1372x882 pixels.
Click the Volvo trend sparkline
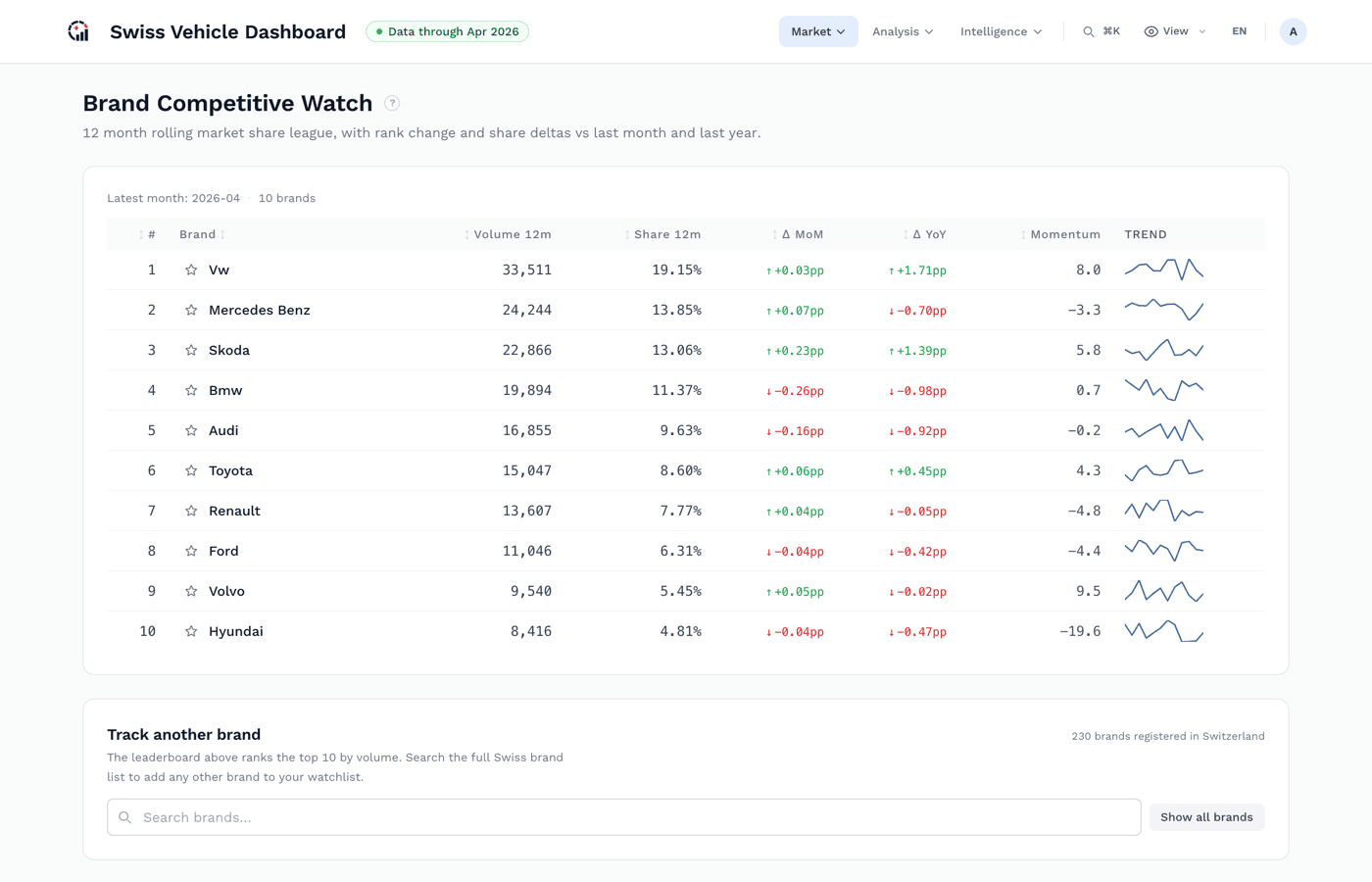pos(1164,591)
